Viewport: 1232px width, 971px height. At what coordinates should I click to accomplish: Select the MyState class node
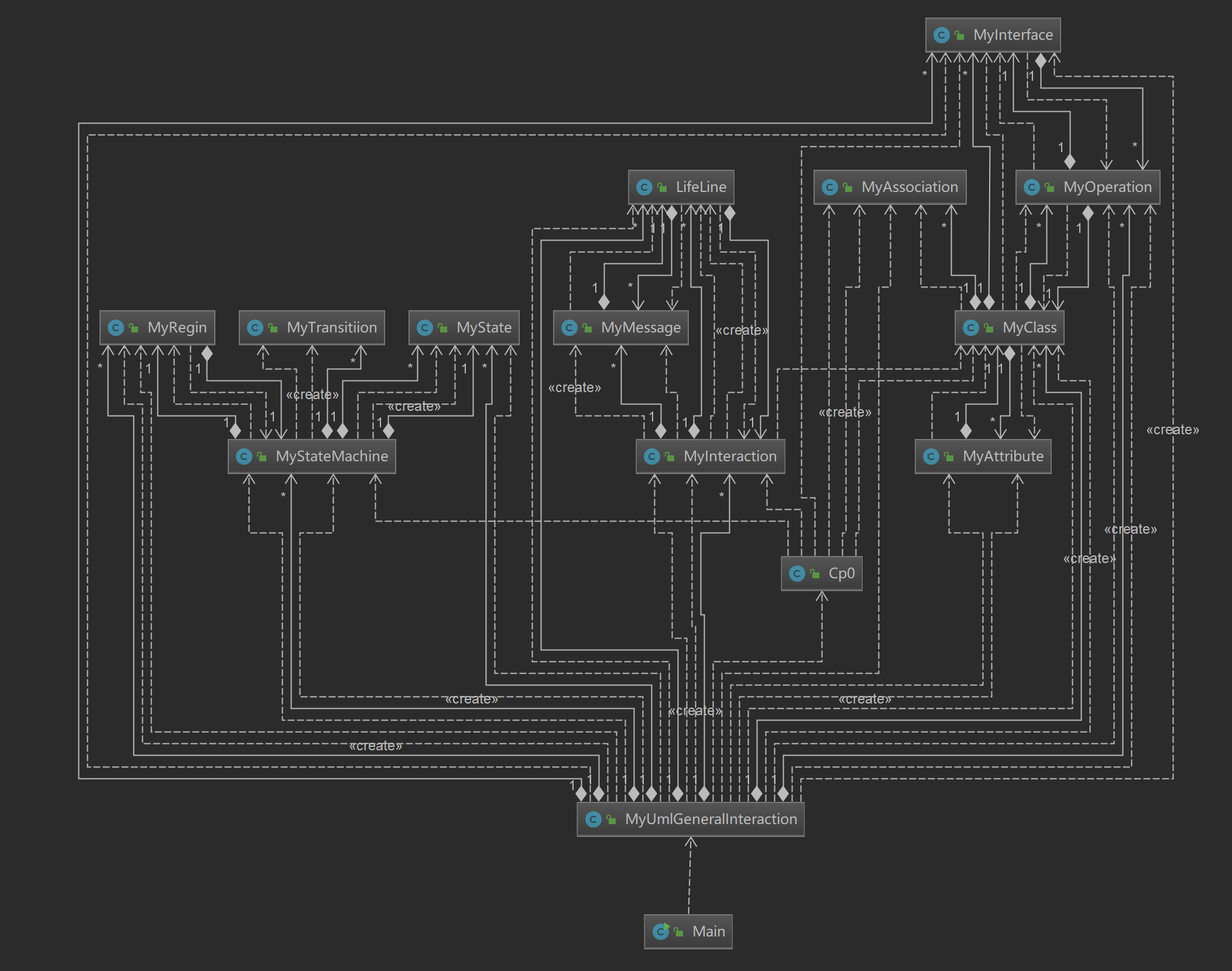tap(483, 328)
